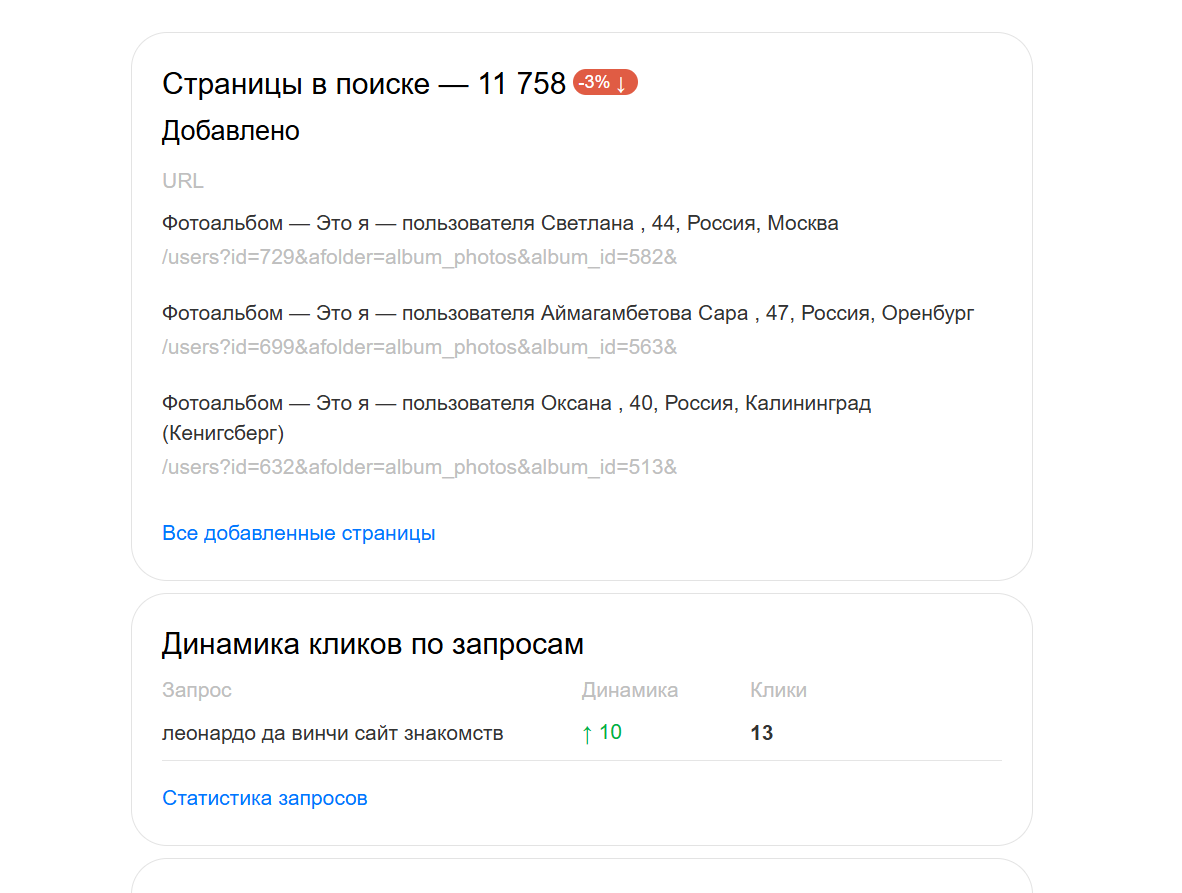Image resolution: width=1182 pixels, height=893 pixels.
Task: Click the URL with album_id=513
Action: (x=419, y=467)
